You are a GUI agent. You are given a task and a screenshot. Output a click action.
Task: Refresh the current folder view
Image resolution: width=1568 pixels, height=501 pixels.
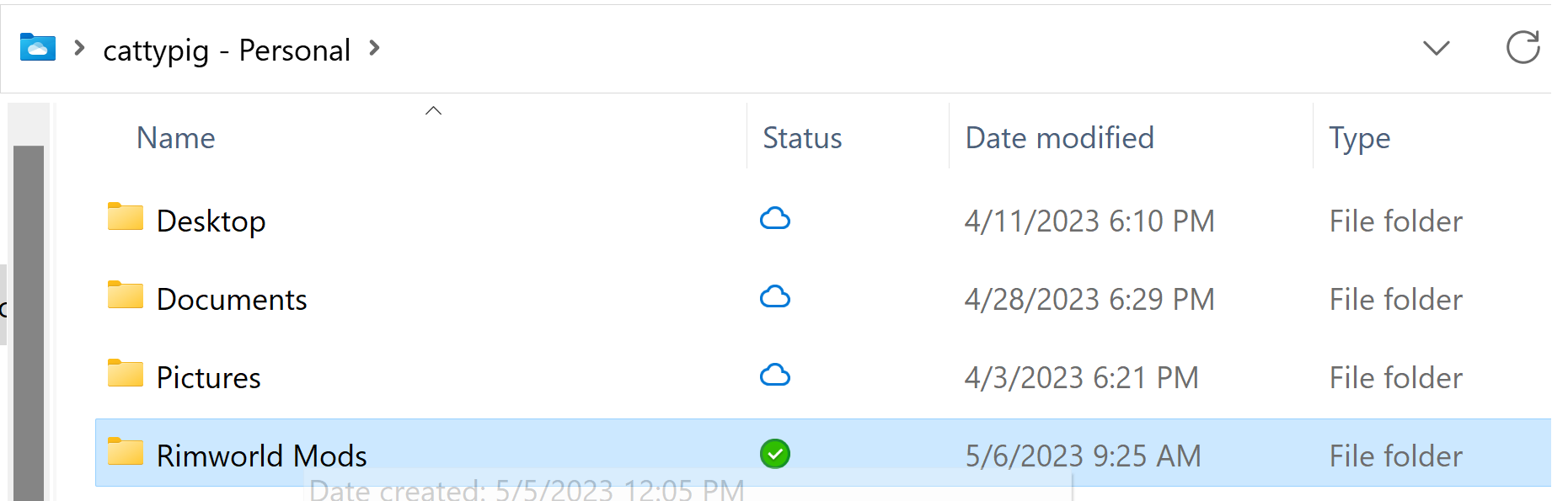pyautogui.click(x=1523, y=48)
